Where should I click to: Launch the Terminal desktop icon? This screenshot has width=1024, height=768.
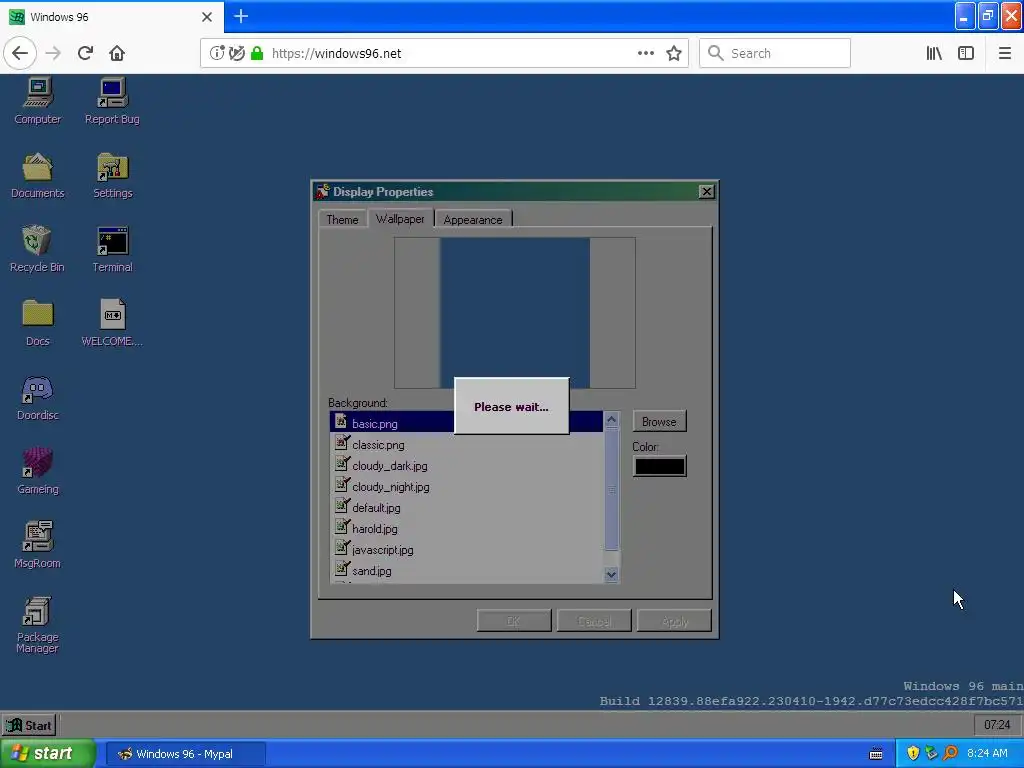tap(112, 249)
